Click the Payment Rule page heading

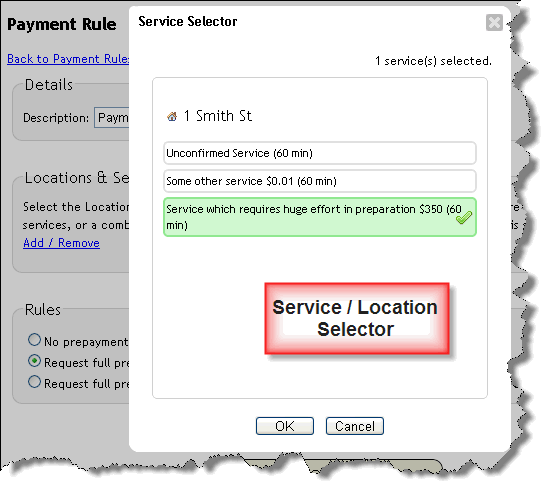coord(62,24)
